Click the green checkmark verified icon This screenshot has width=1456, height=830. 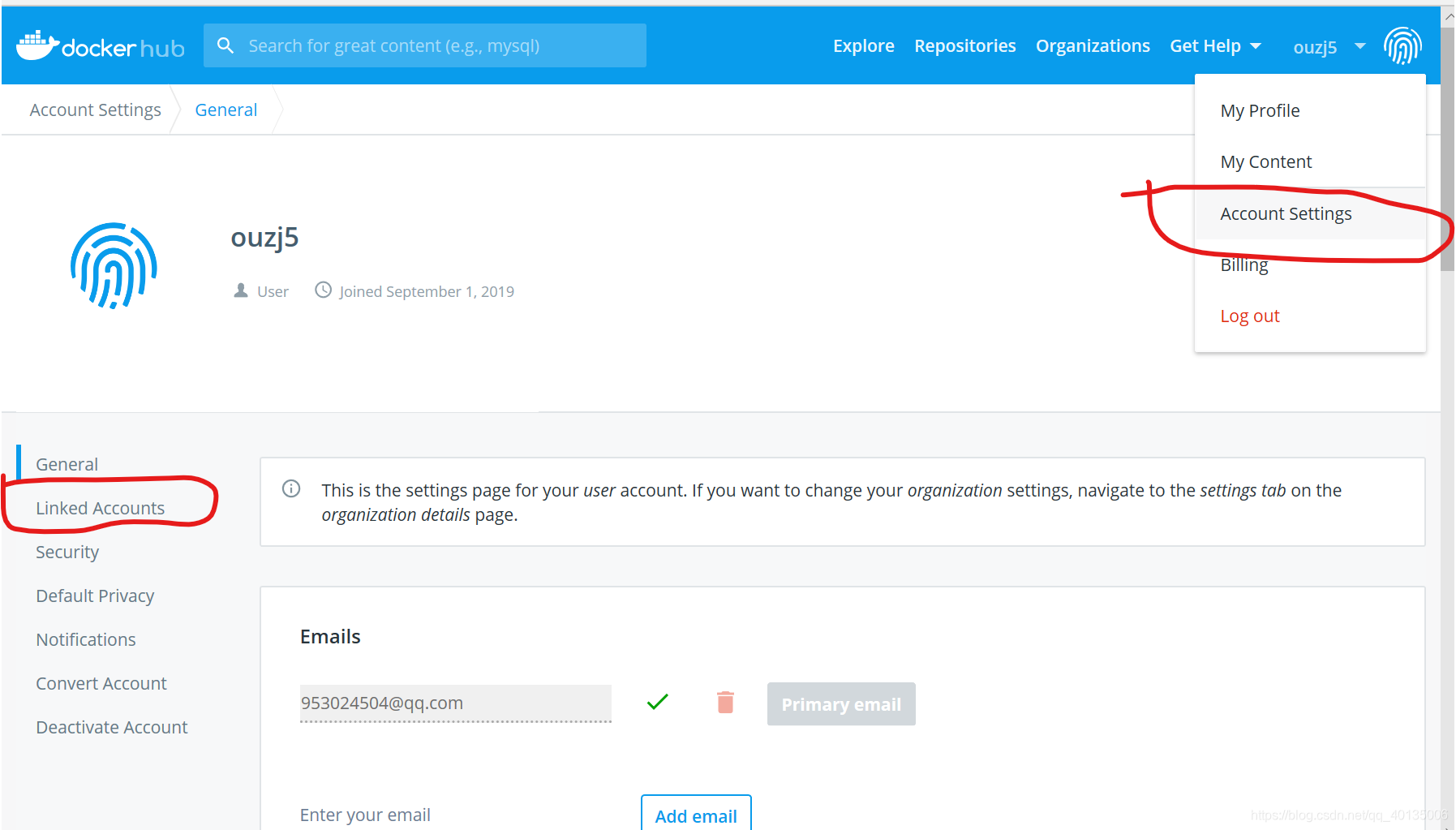pyautogui.click(x=658, y=702)
